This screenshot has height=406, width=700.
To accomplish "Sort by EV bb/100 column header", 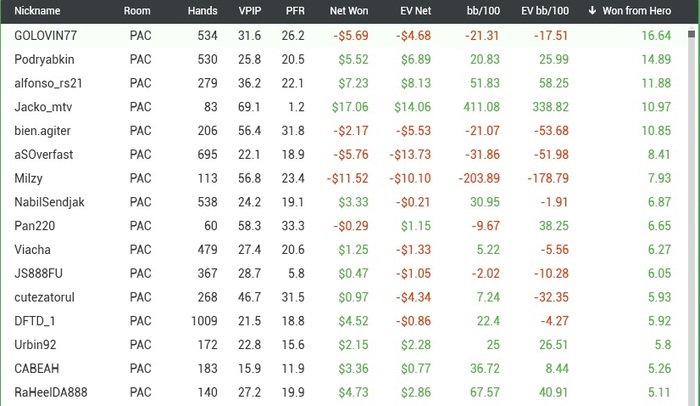I will coord(547,11).
